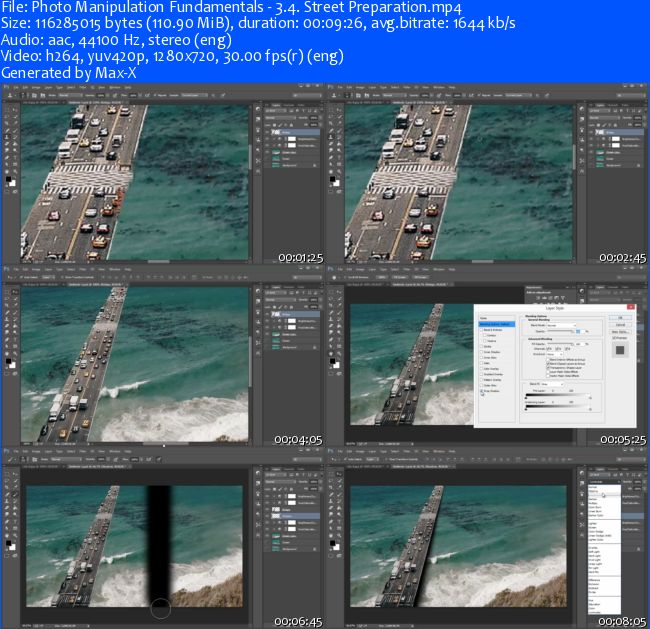
Task: Open File menu in the 00:01:25 frame
Action: click(16, 87)
